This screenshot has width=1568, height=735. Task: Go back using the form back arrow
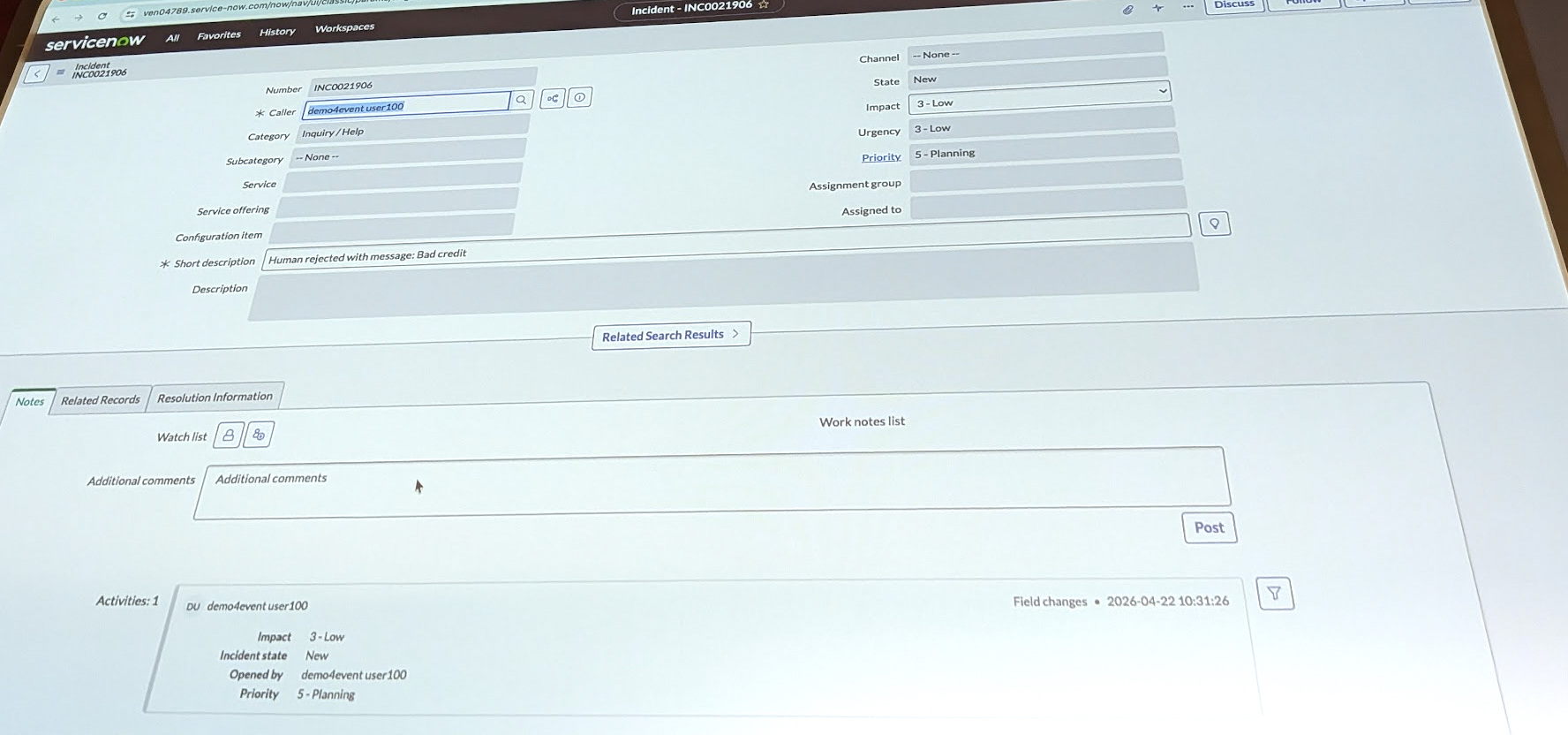(x=36, y=73)
